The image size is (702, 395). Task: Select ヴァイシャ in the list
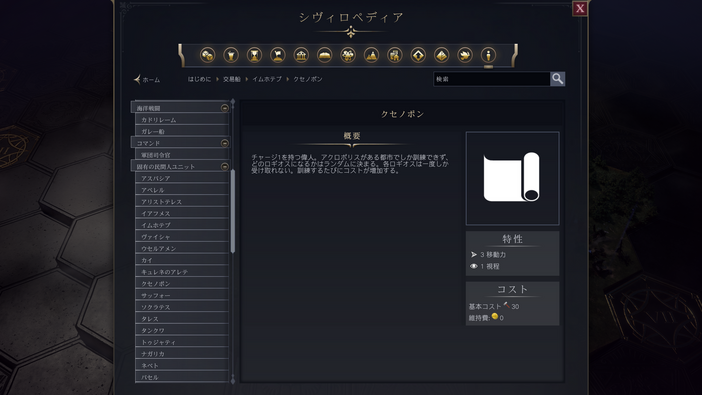[x=182, y=236]
